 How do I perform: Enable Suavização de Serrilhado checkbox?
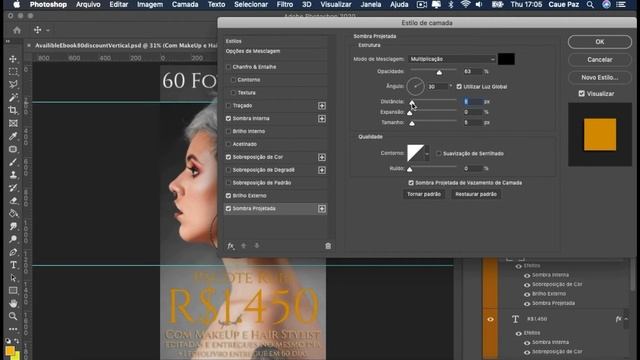(439, 153)
